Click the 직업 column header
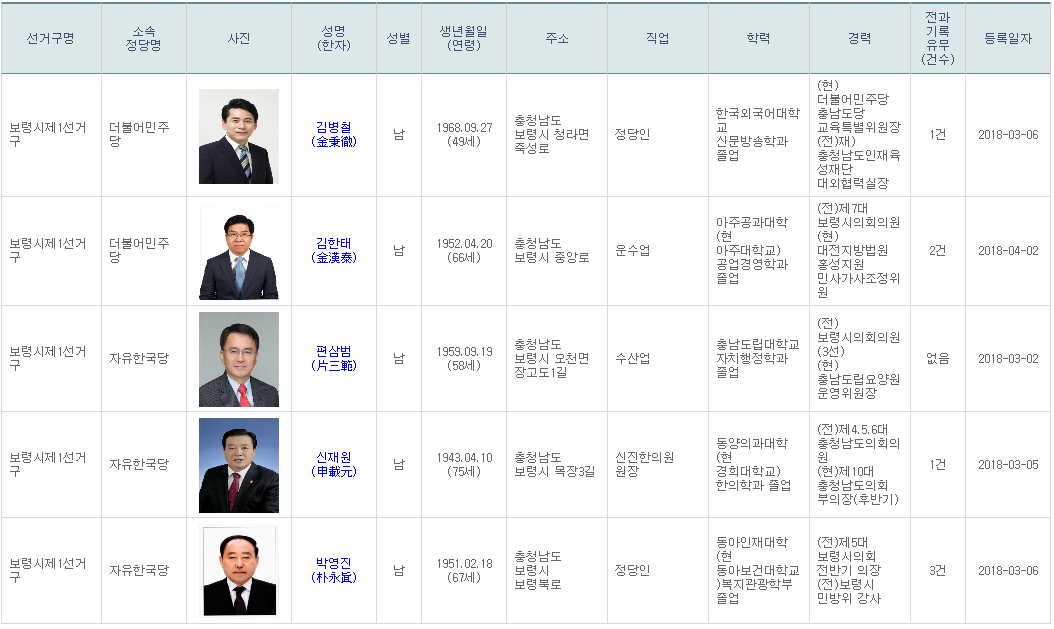Viewport: 1054px width, 629px height. tap(657, 38)
